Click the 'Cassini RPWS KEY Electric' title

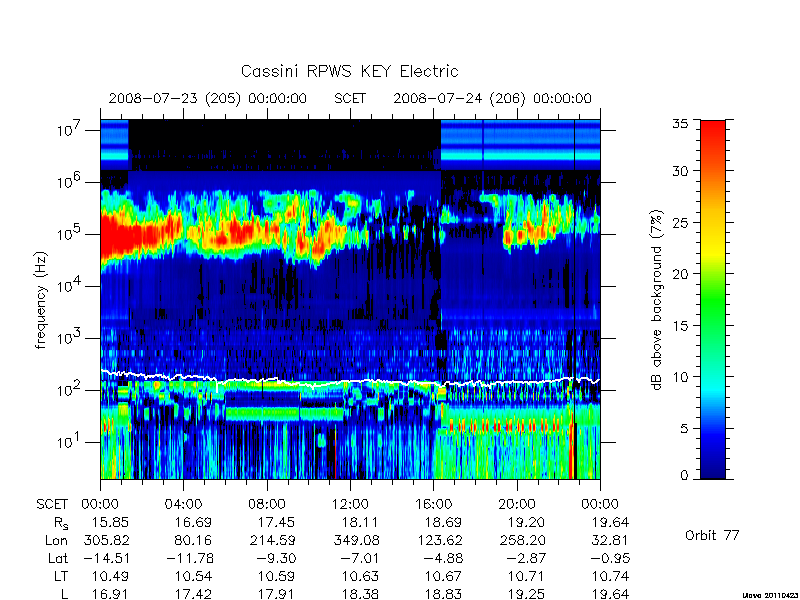349,71
